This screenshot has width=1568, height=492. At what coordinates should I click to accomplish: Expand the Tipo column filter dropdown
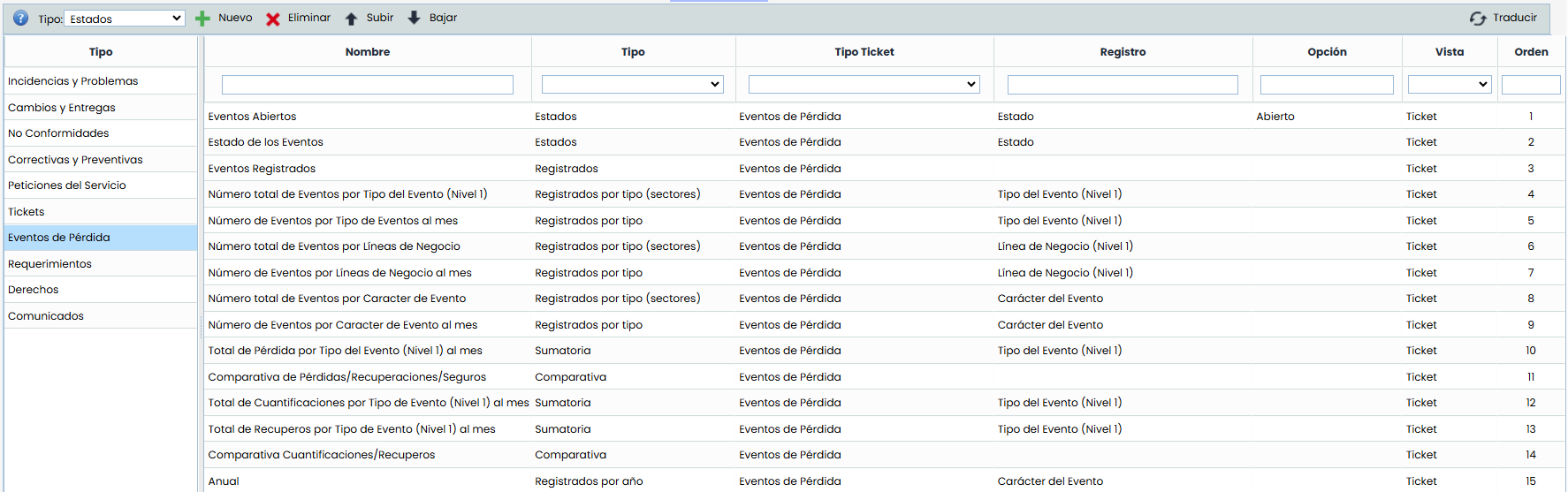tap(632, 84)
